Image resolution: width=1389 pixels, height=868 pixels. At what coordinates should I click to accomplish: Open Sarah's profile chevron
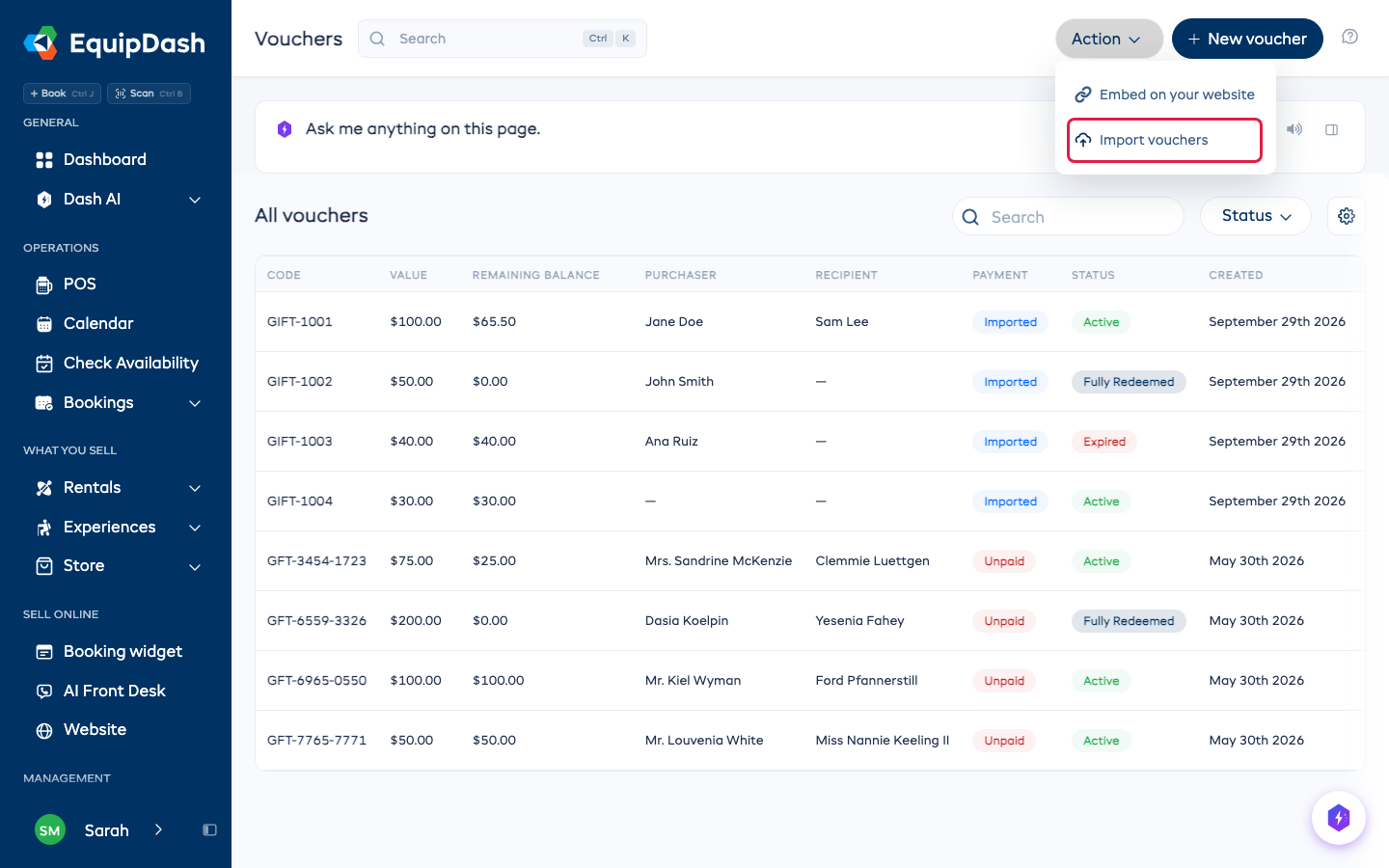[x=158, y=829]
